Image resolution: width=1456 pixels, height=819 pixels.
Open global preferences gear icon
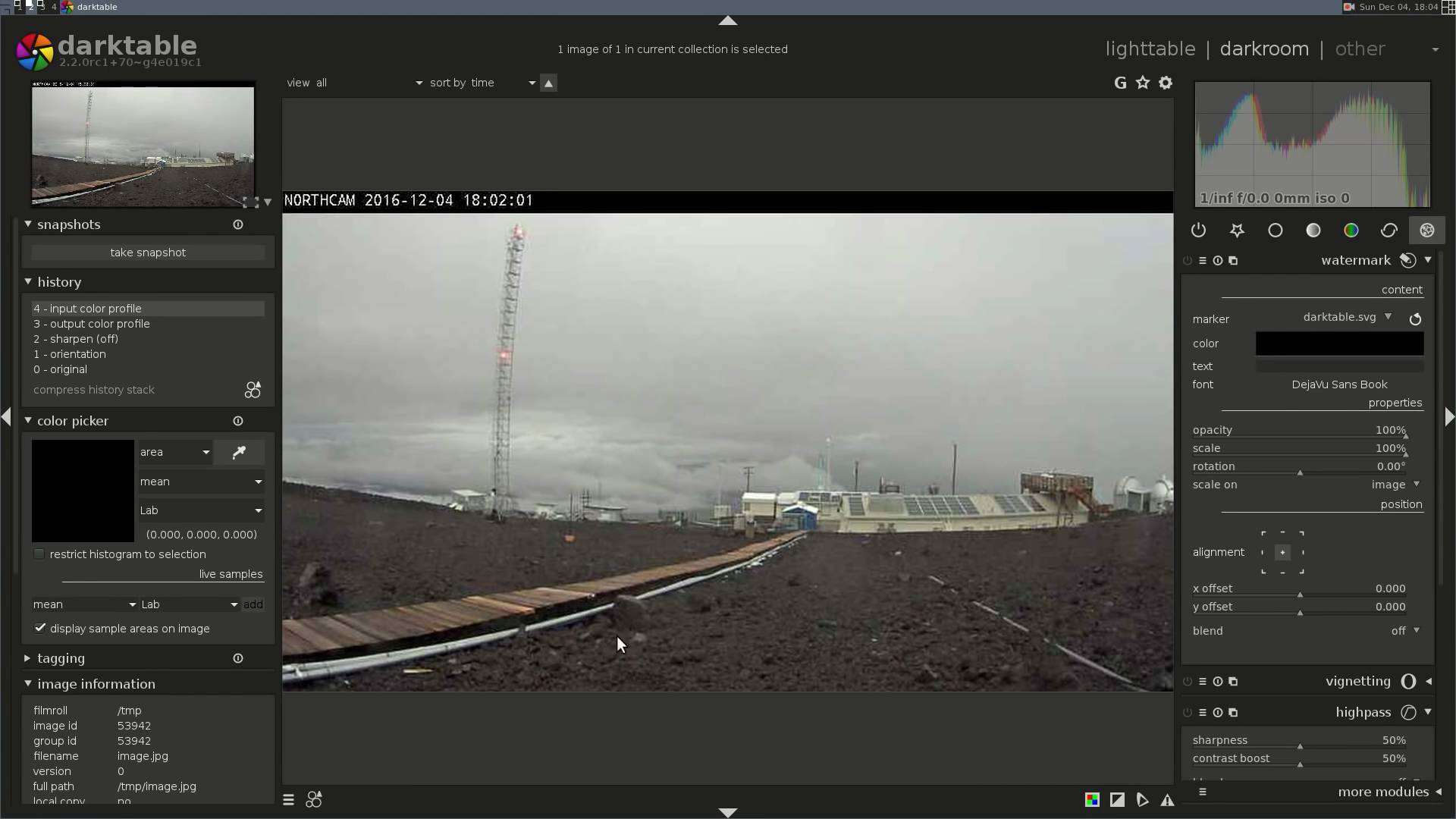tap(1166, 83)
